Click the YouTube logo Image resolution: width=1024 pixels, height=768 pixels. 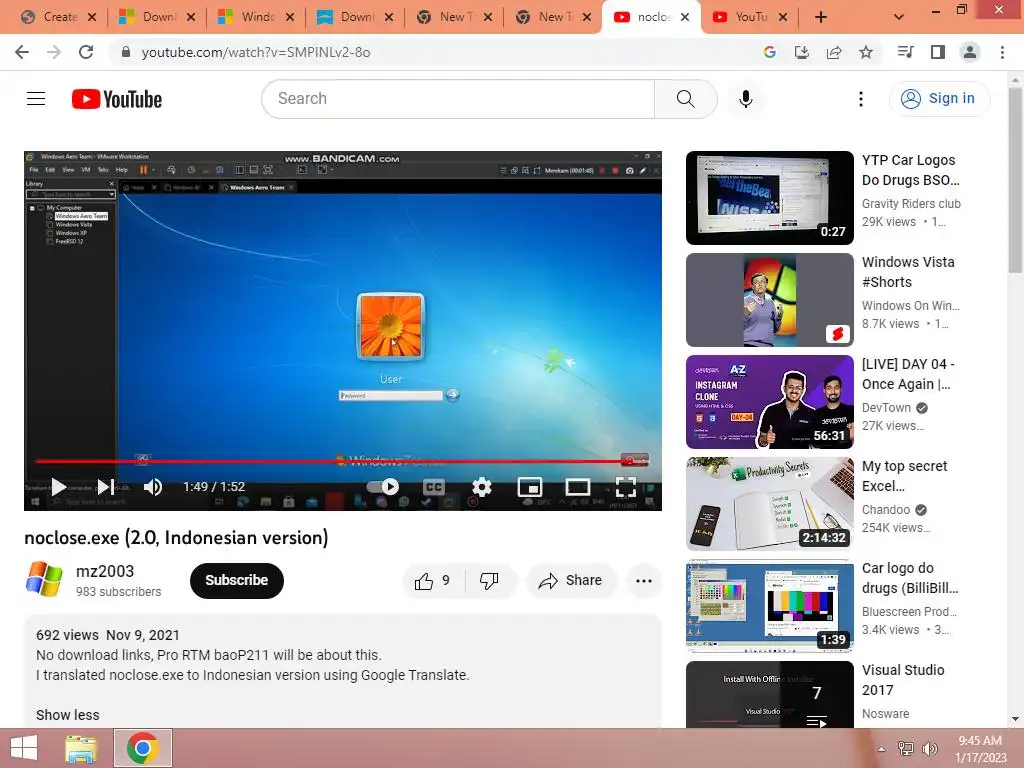(117, 99)
